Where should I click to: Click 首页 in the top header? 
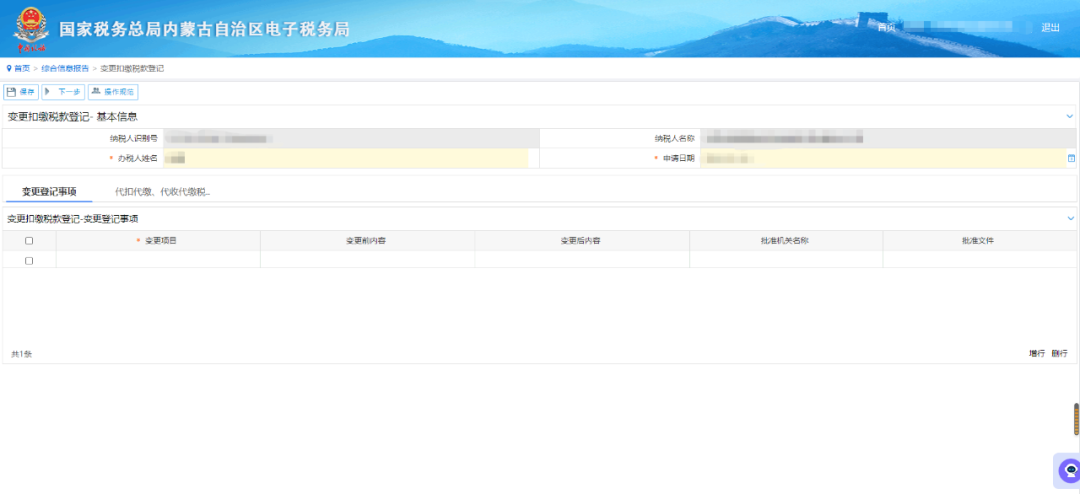pyautogui.click(x=886, y=28)
